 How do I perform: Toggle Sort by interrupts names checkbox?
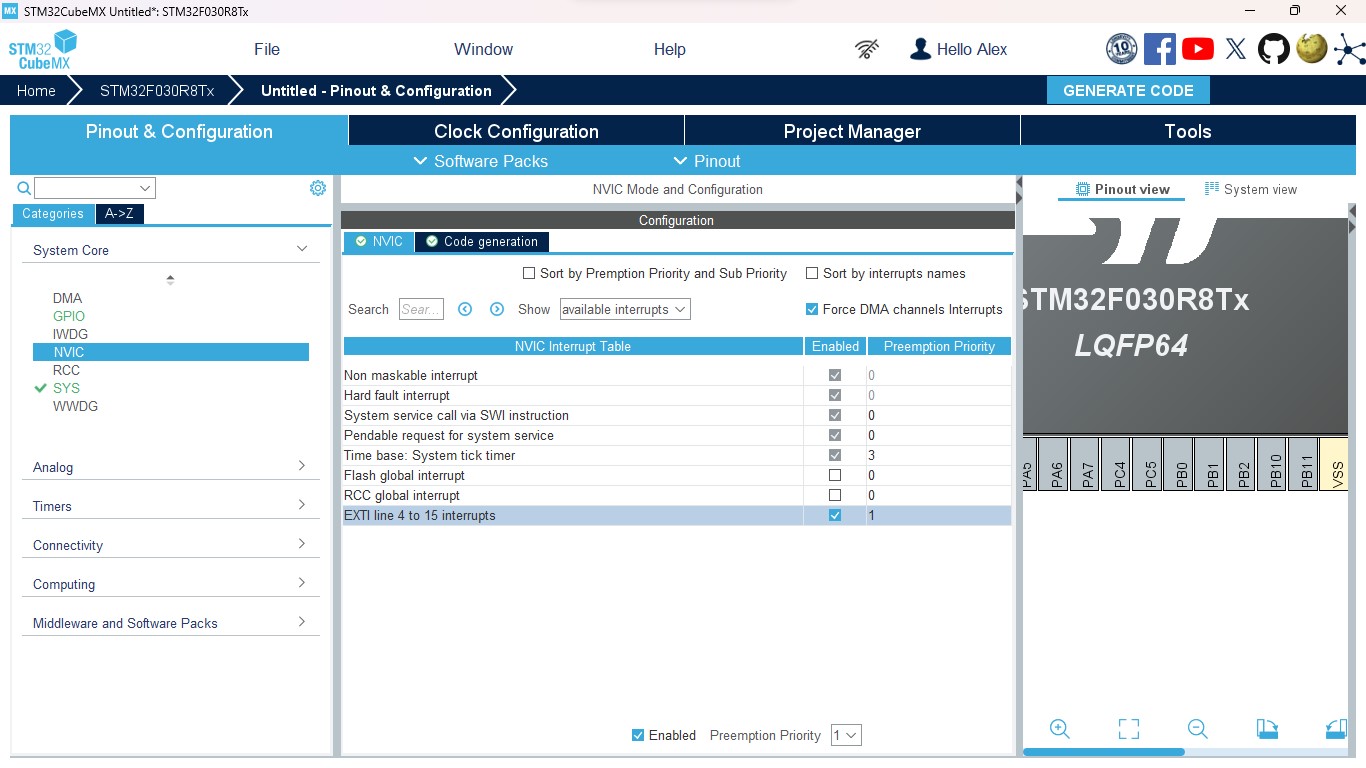pos(812,273)
